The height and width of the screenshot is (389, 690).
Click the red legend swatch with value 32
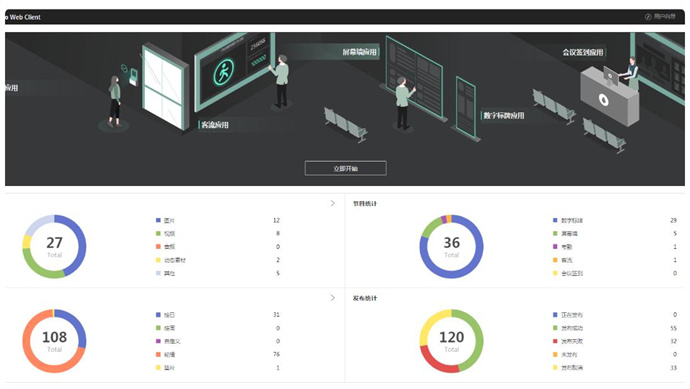pos(555,341)
